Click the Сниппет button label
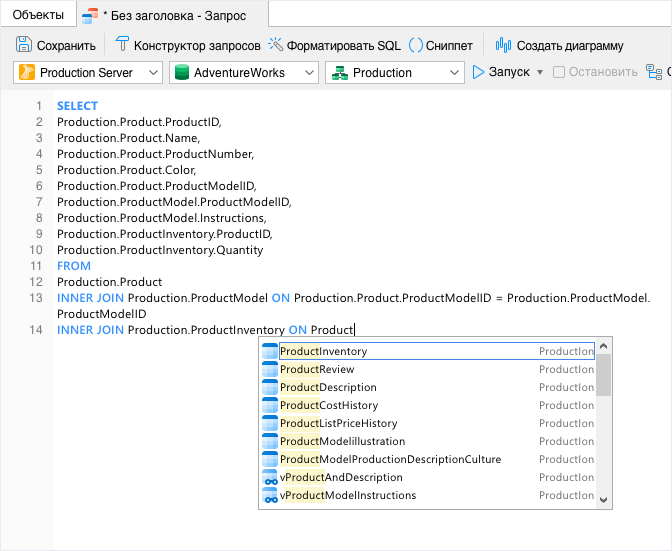Viewport: 672px width, 551px height. coord(449,45)
